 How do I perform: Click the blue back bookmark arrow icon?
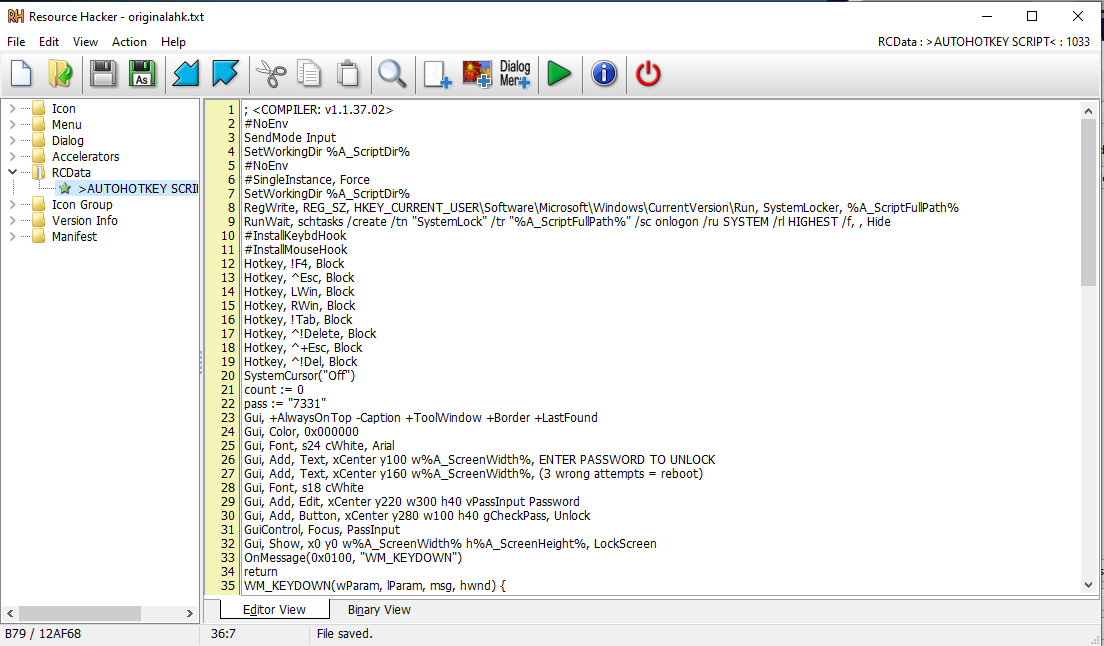click(186, 74)
